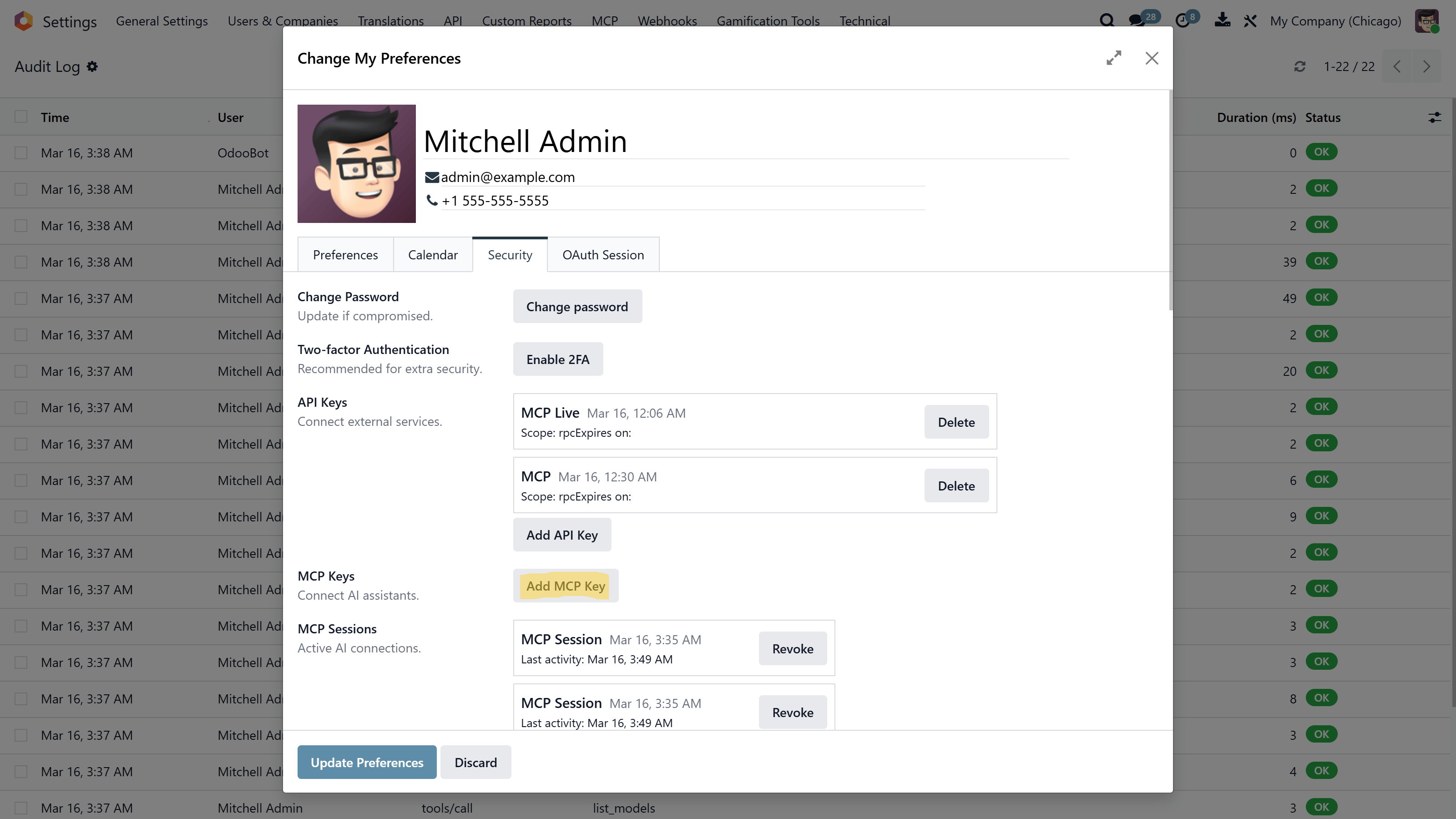Select the Mar 16, 3:37 AM last row checkbox
1456x819 pixels.
pos(21,808)
